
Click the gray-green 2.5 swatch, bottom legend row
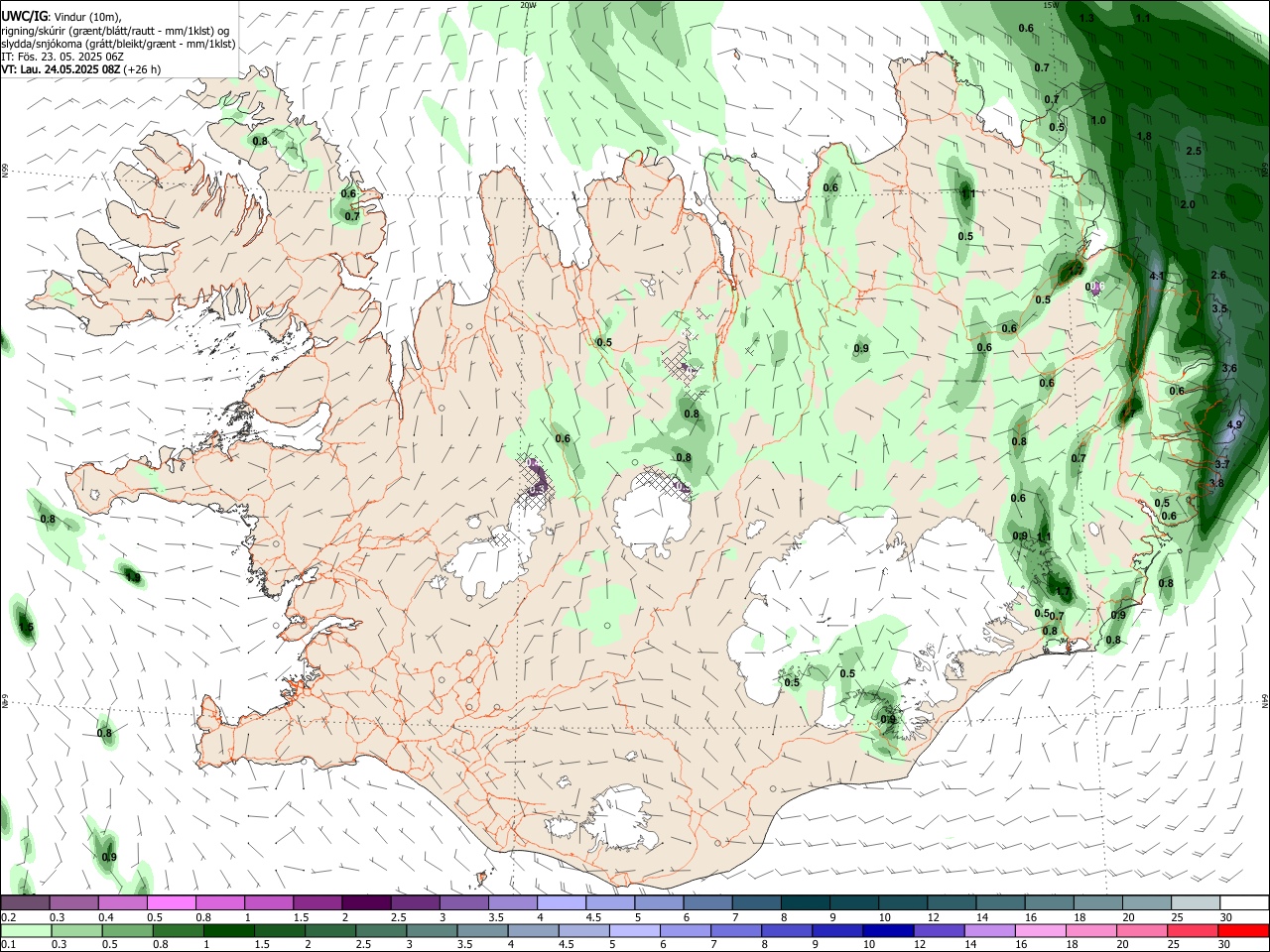(381, 930)
